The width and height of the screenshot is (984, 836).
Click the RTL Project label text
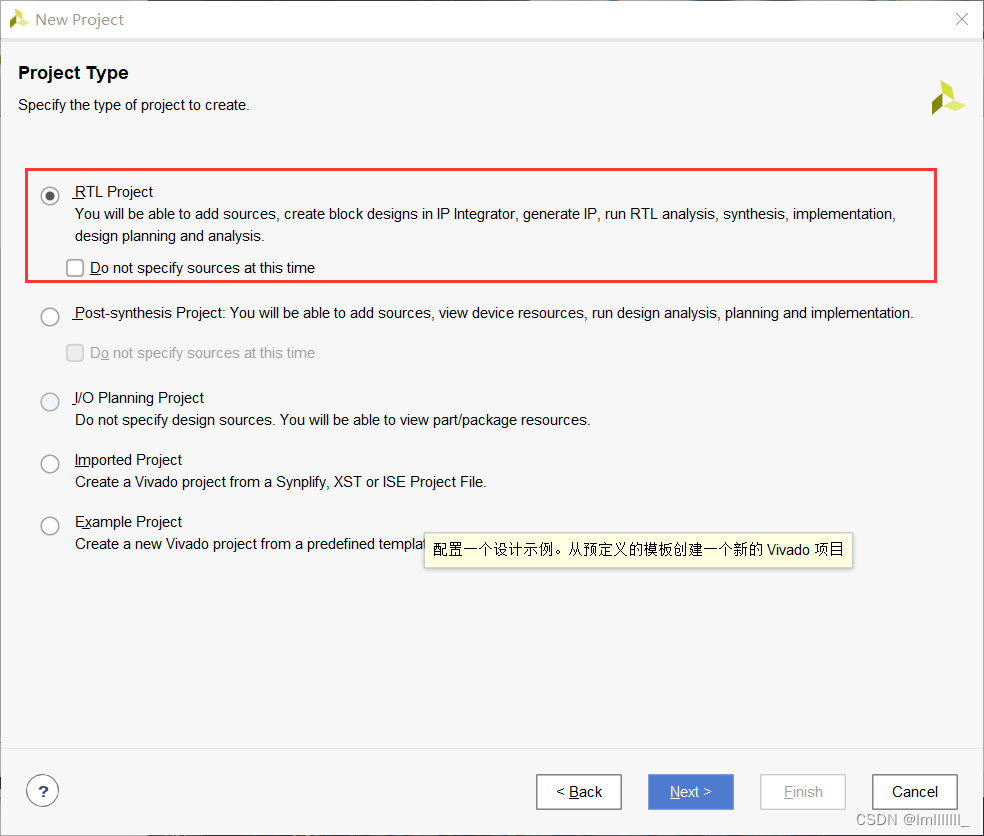[x=114, y=192]
